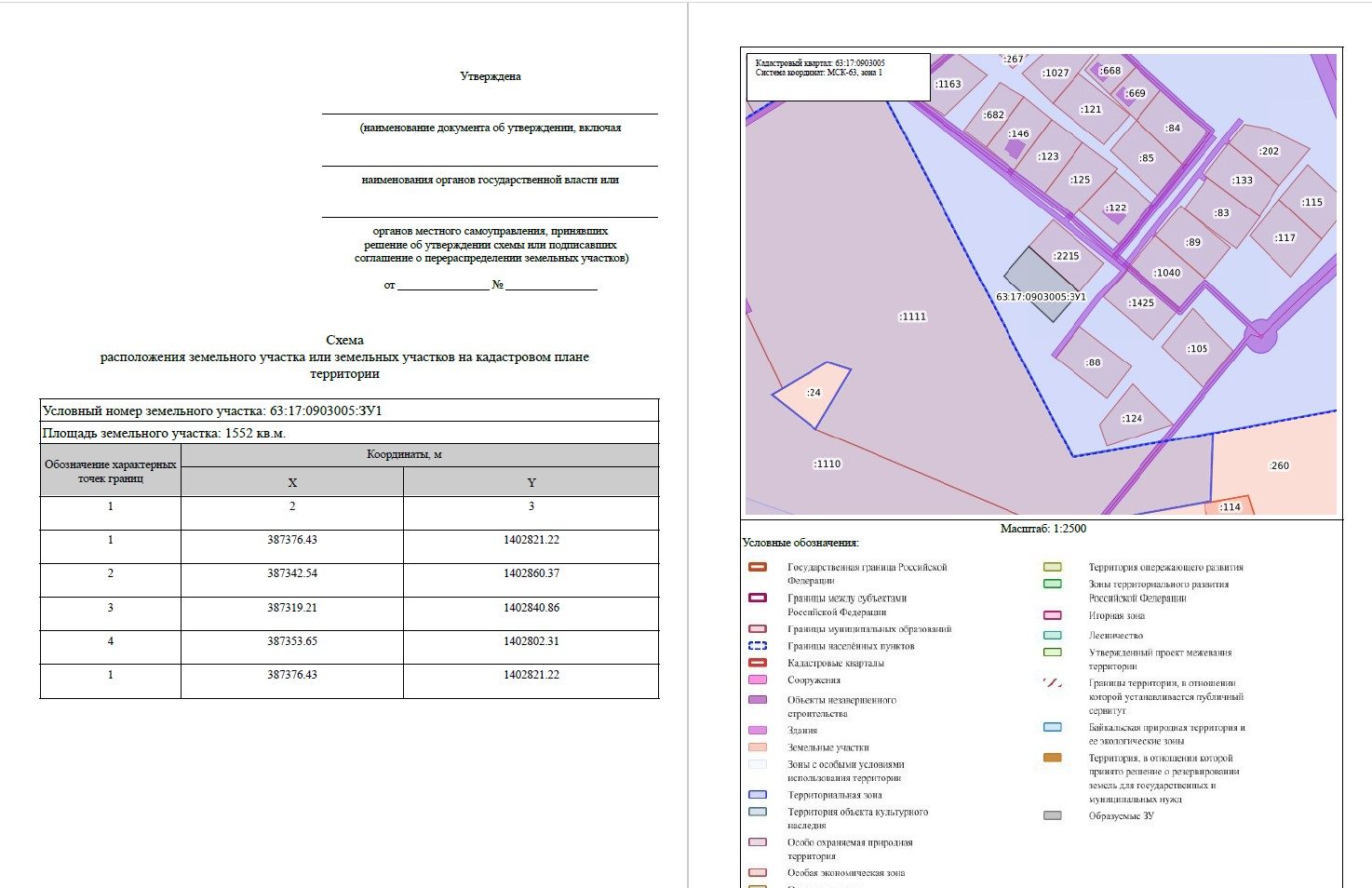Select the Зоны территориального развития legend symbol
Viewport: 1372px width, 888px height.
[x=1052, y=585]
